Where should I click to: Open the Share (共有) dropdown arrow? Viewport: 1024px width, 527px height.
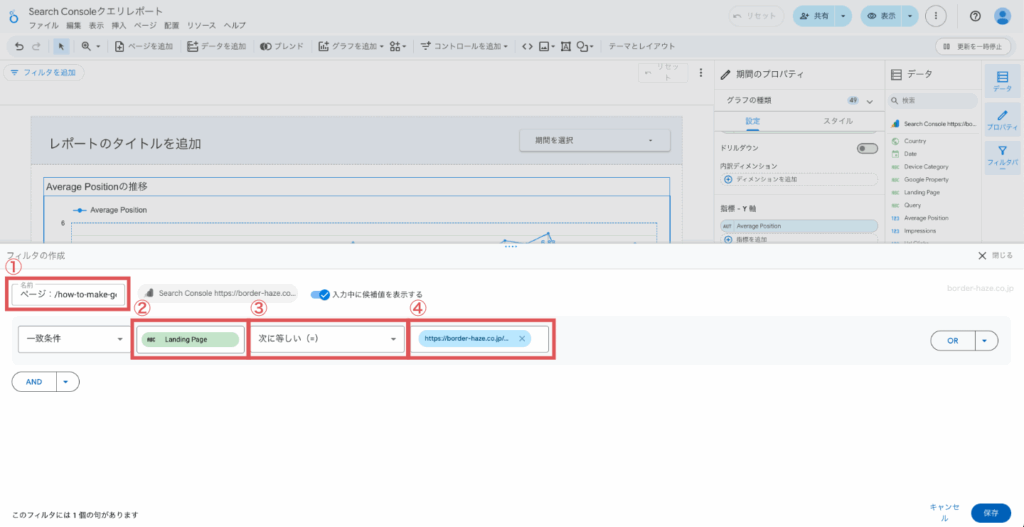844,16
